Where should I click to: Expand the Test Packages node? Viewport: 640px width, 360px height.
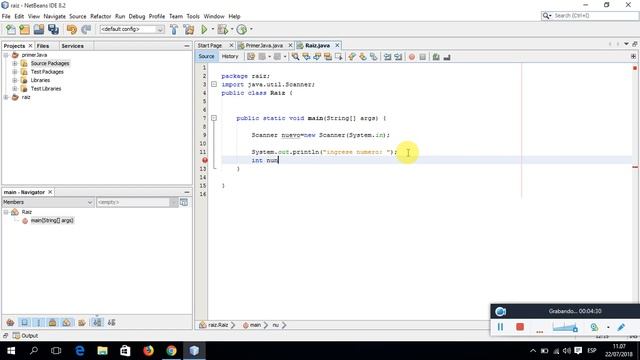[x=15, y=72]
